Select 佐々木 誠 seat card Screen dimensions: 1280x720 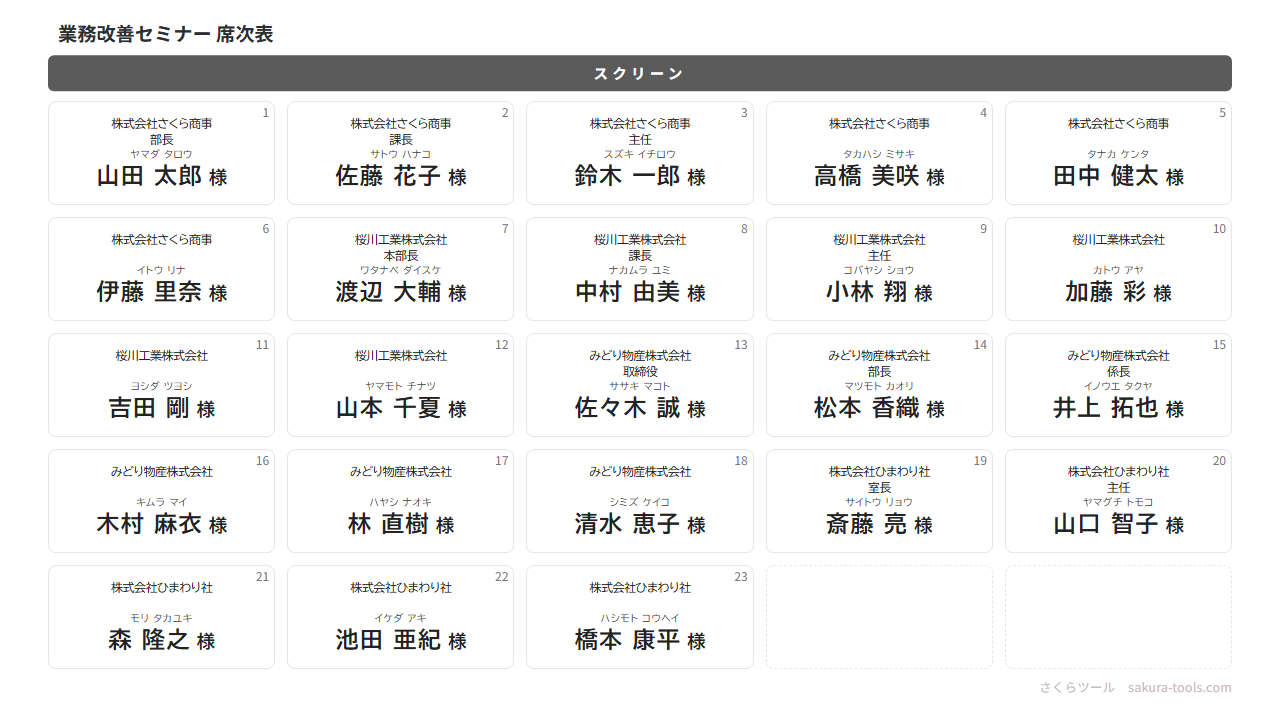pyautogui.click(x=640, y=385)
